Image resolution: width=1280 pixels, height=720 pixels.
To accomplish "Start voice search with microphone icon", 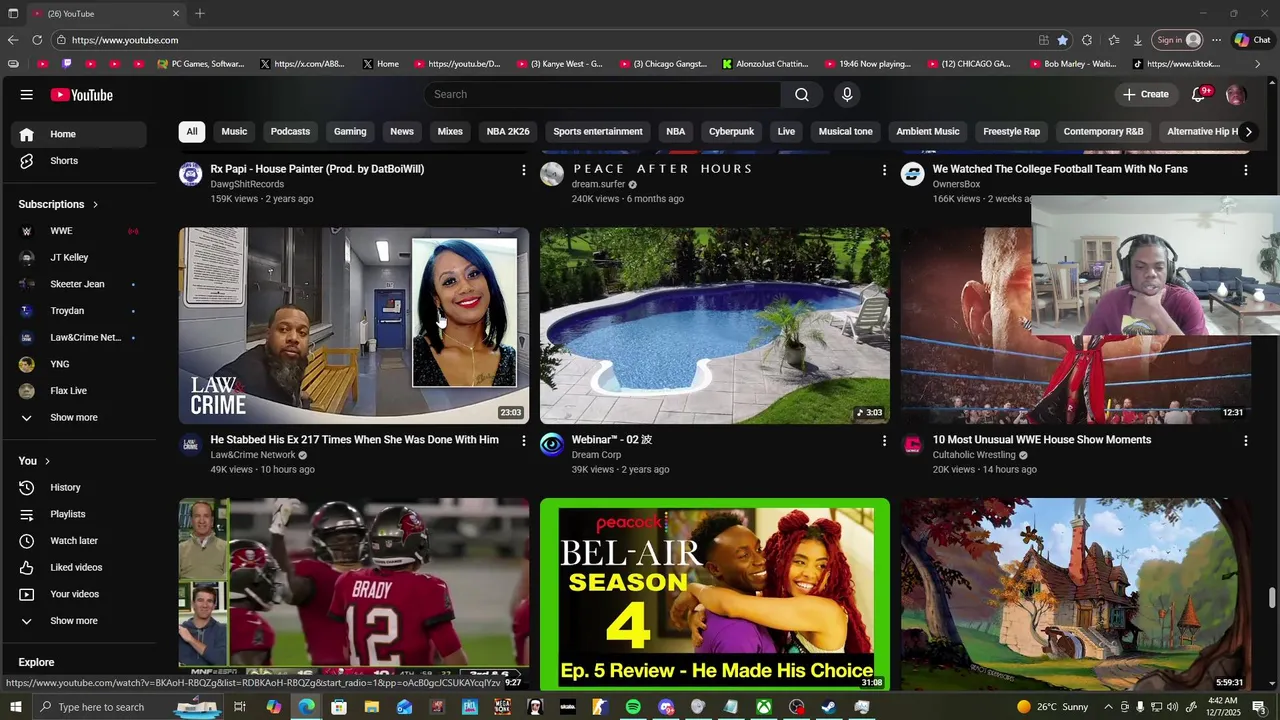I will (x=847, y=94).
